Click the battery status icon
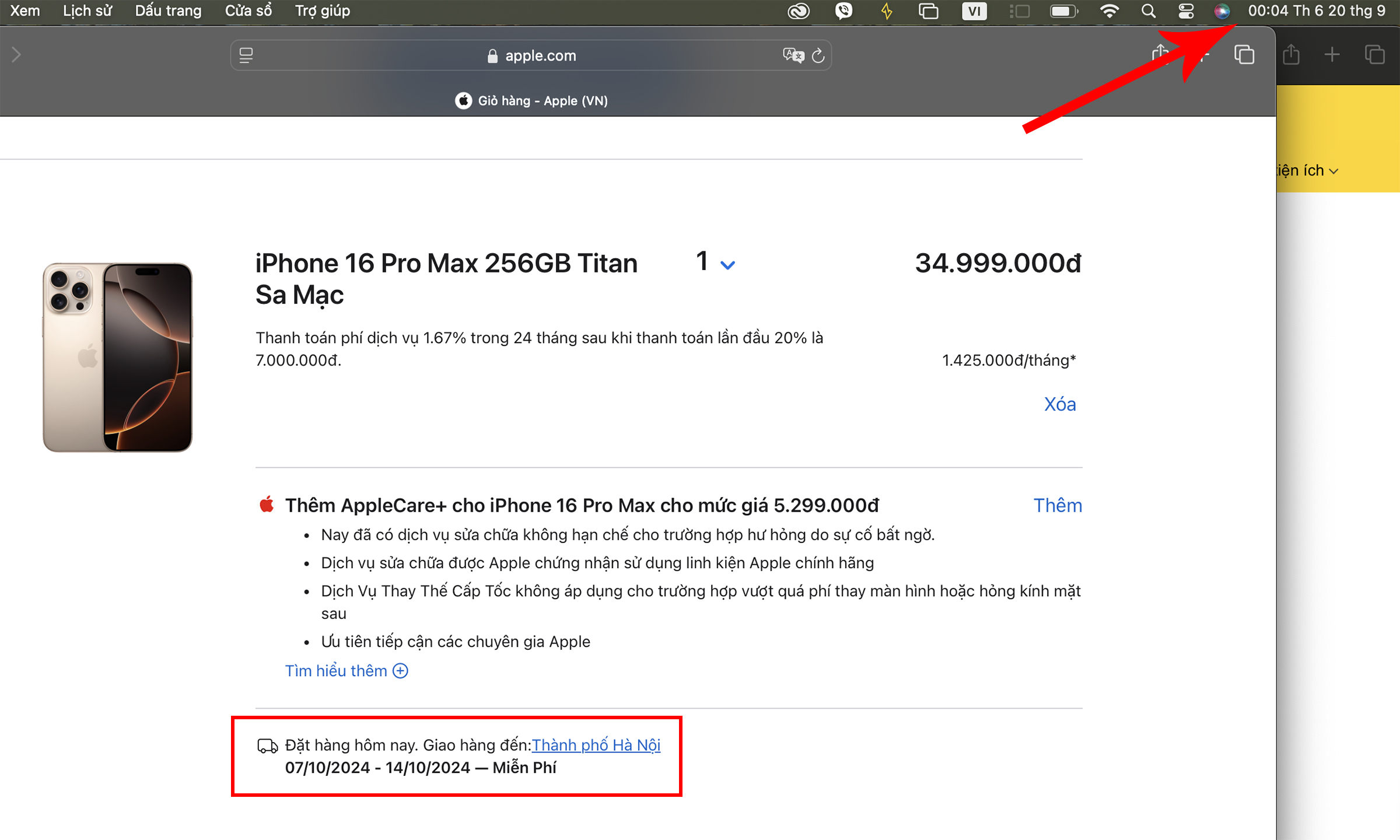 pyautogui.click(x=1064, y=11)
